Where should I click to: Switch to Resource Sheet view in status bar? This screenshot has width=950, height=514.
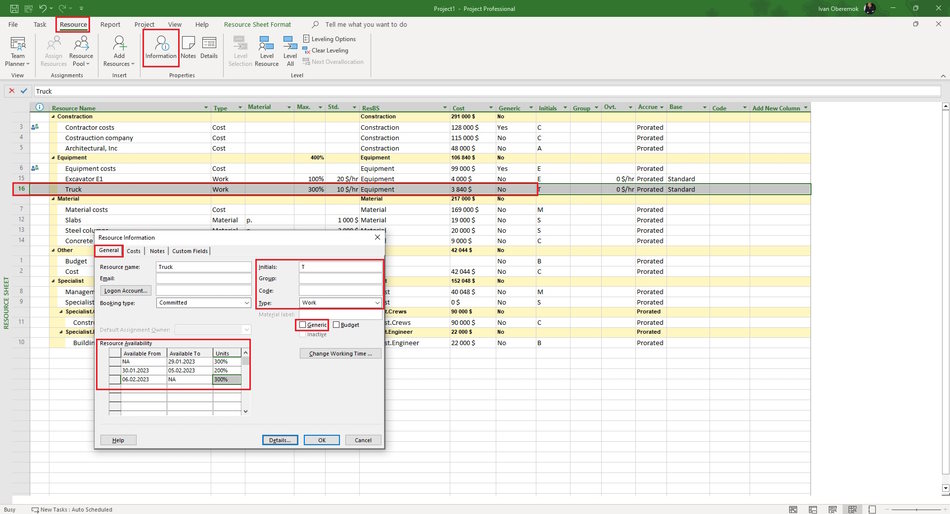click(852, 509)
